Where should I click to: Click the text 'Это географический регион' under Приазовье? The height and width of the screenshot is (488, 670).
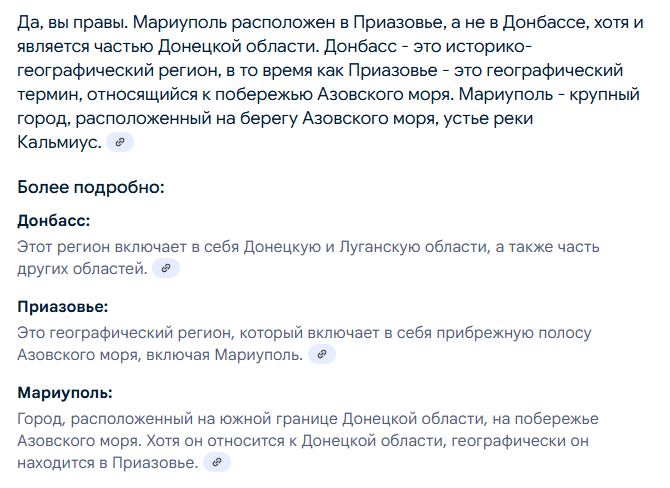pyautogui.click(x=126, y=333)
